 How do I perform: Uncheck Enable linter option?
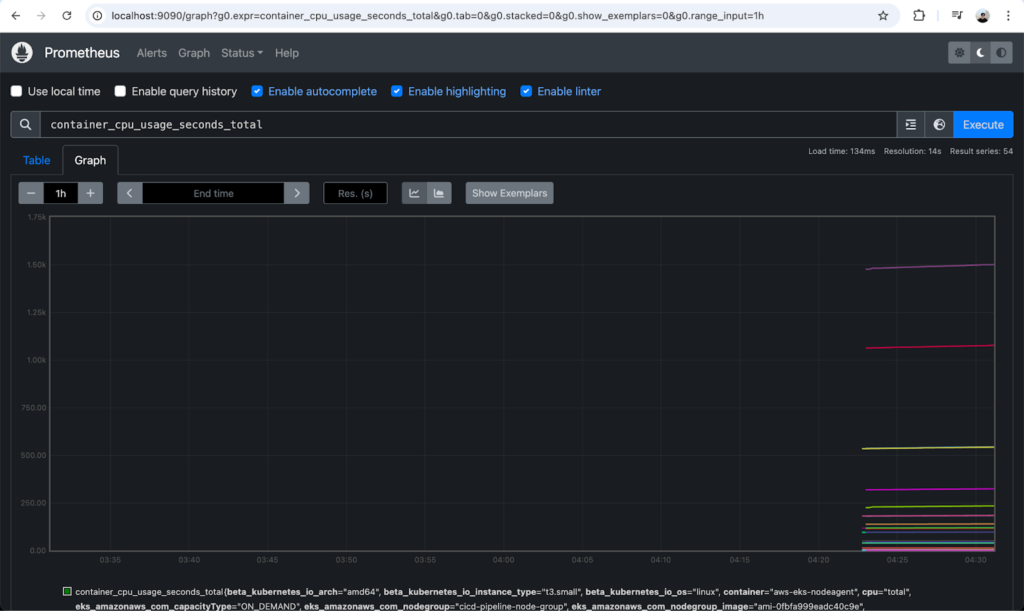(526, 91)
